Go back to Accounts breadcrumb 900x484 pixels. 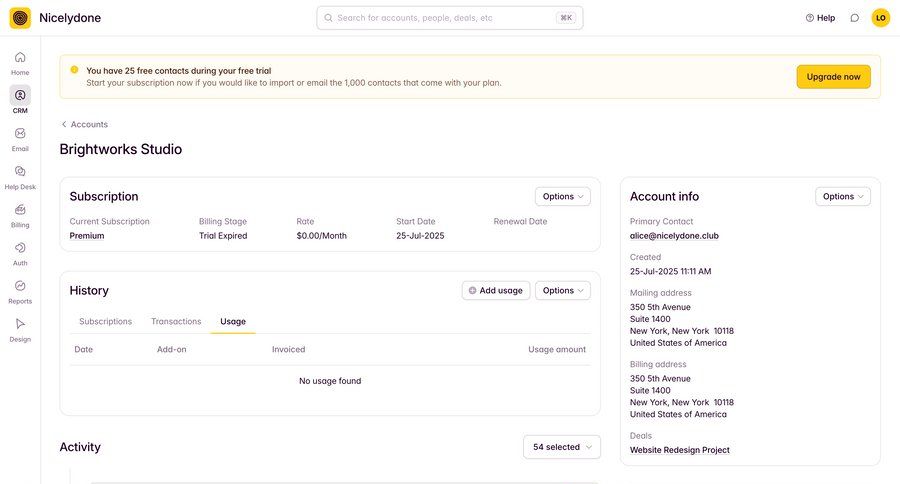click(x=84, y=124)
